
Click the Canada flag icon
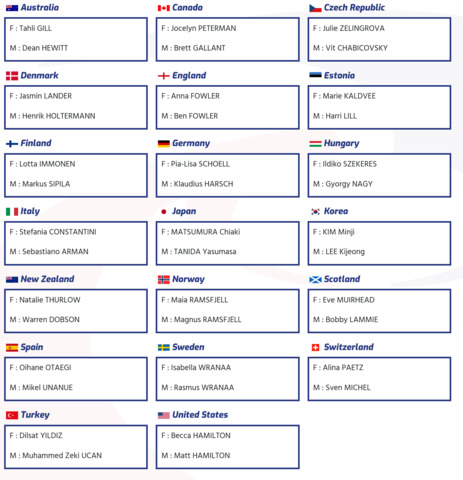164,8
